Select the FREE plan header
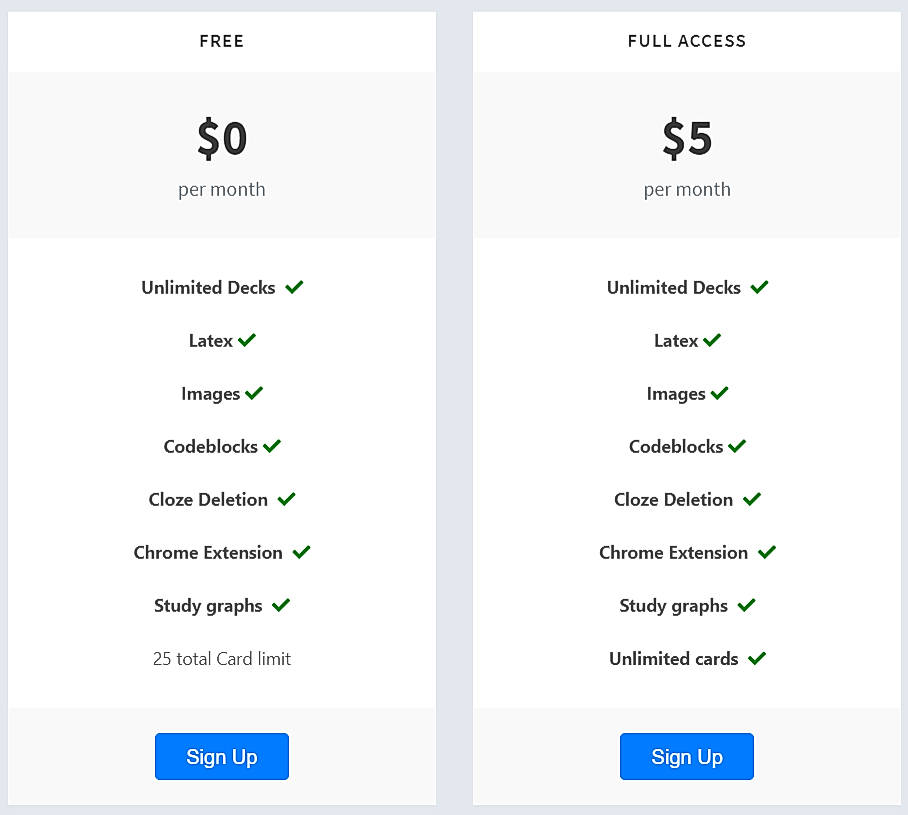The height and width of the screenshot is (815, 908). [x=221, y=41]
